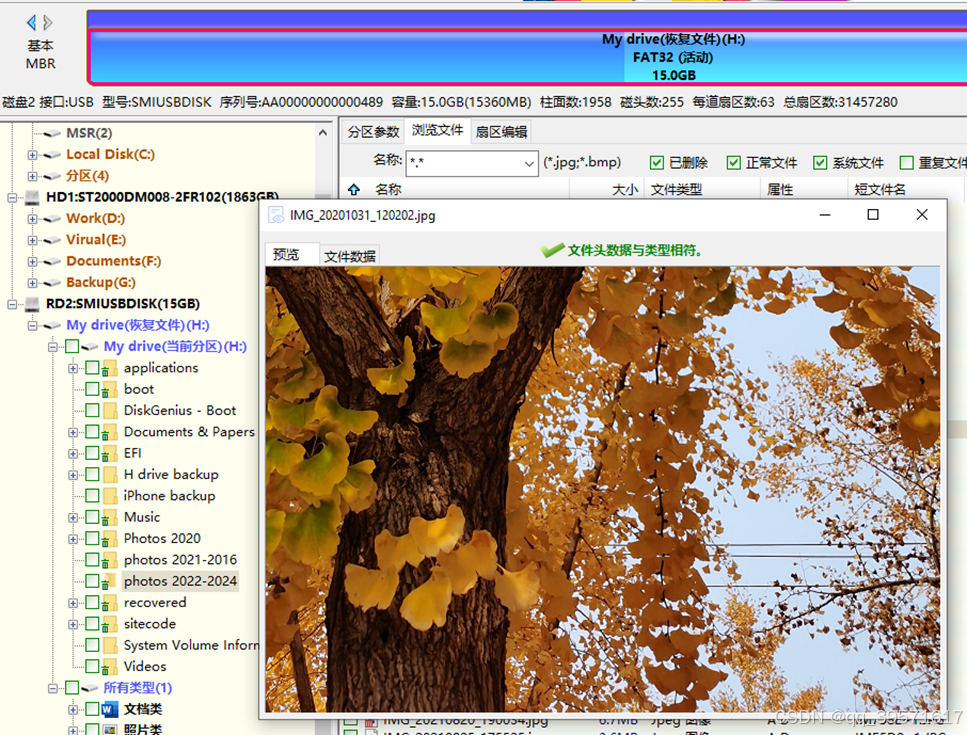The image size is (967, 735).
Task: Click the Local Disk(C:) partition icon
Action: pos(52,155)
